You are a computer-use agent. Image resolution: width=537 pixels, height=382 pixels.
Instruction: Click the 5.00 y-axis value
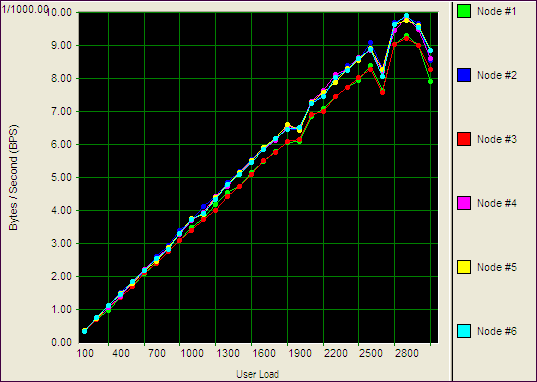point(62,177)
